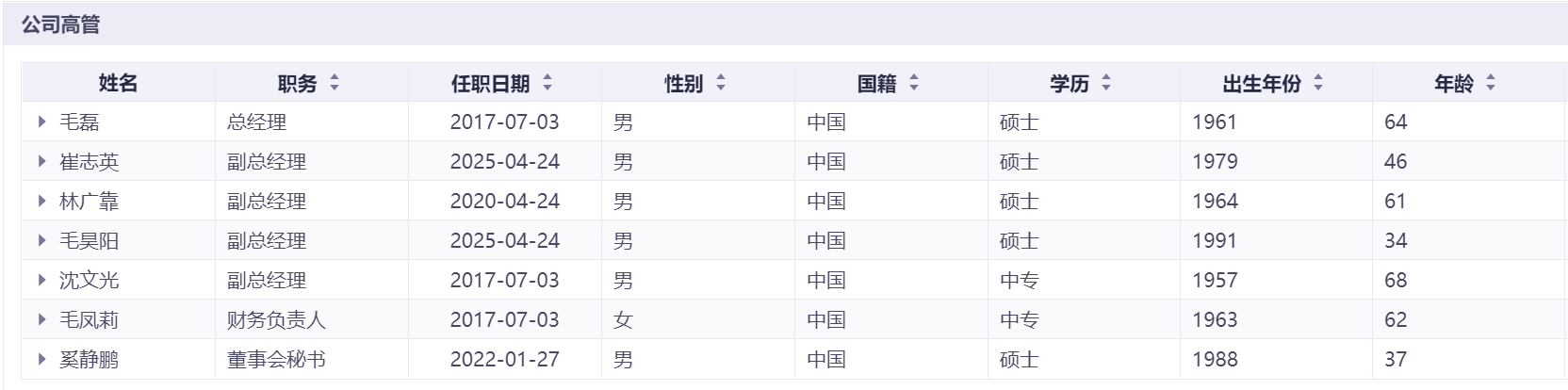Click the 姓名 column header
The width and height of the screenshot is (1568, 390).
[118, 84]
